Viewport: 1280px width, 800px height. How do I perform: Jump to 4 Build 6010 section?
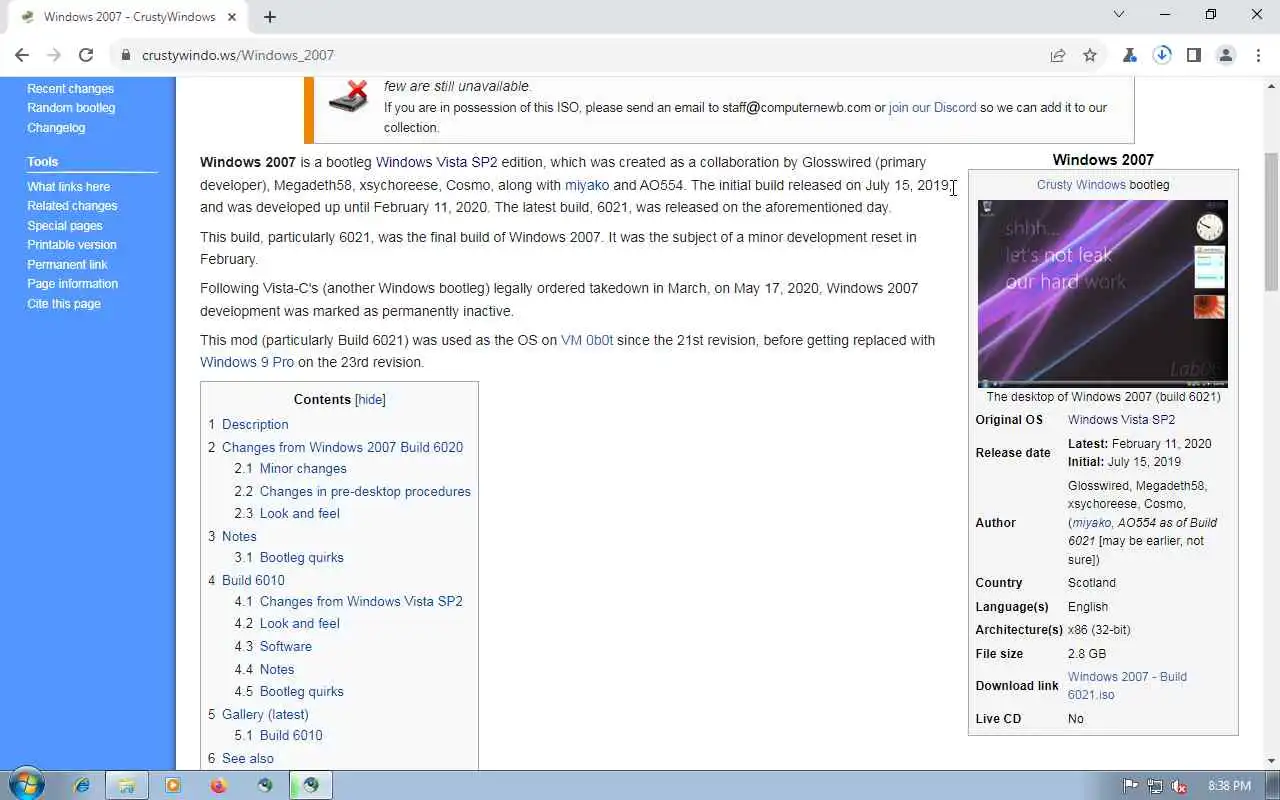click(x=246, y=580)
